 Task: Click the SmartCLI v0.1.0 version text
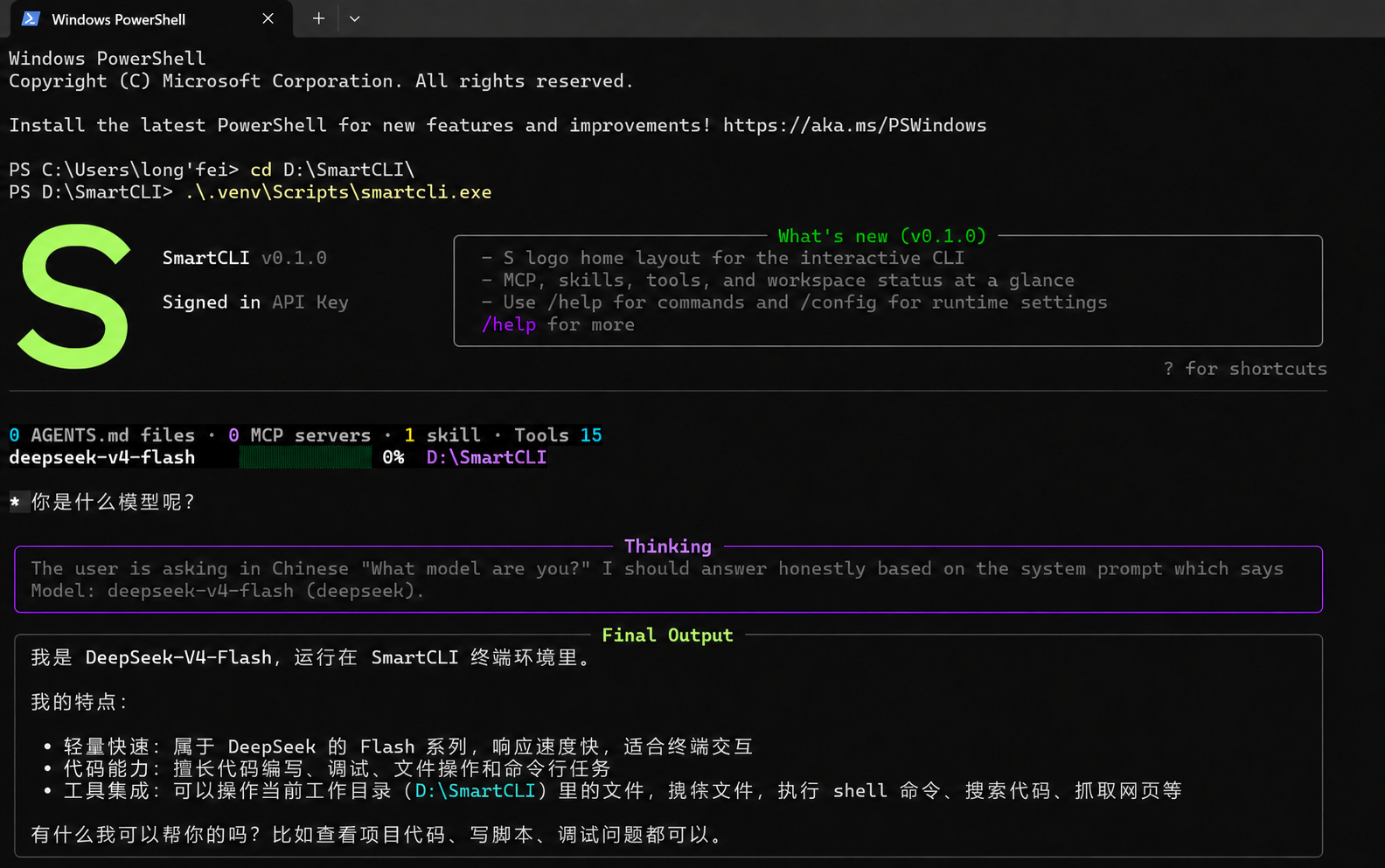[x=244, y=258]
